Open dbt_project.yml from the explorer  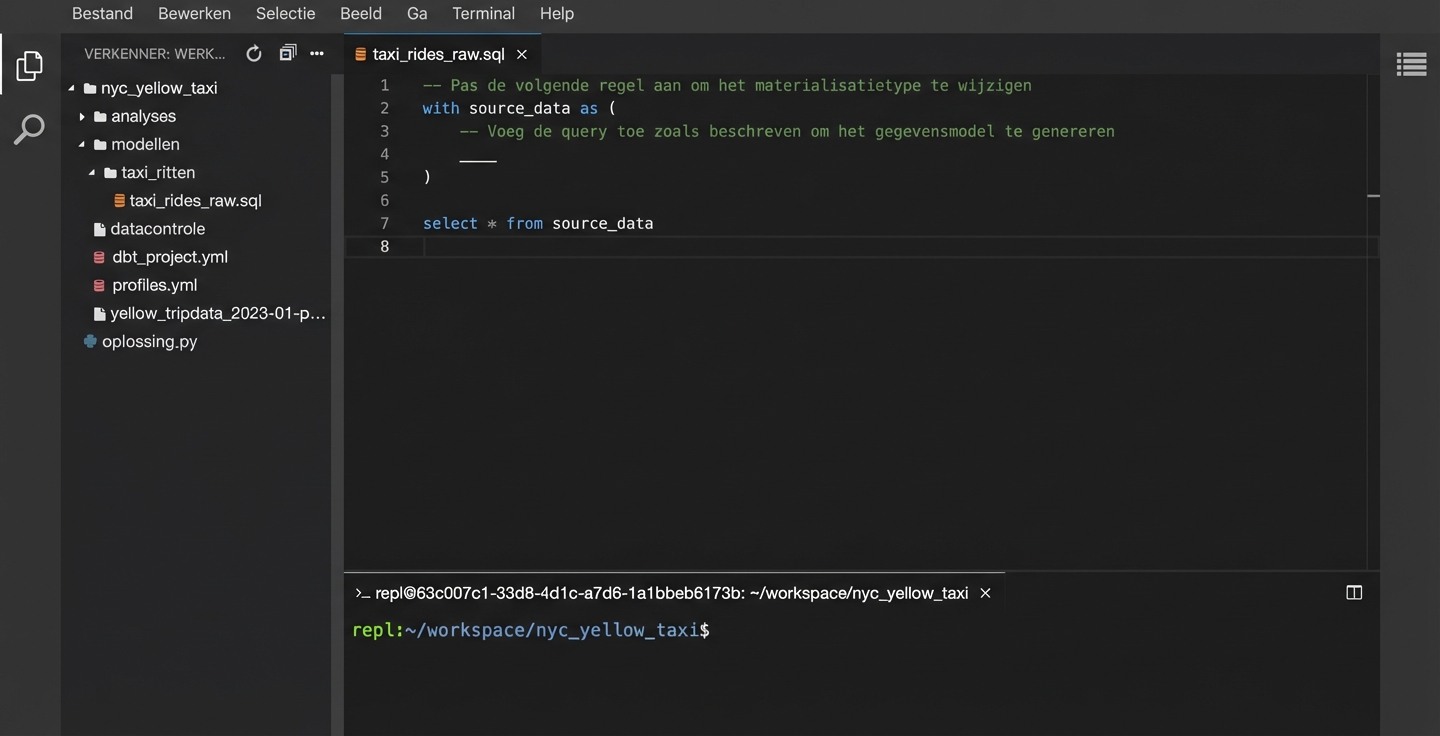click(170, 257)
